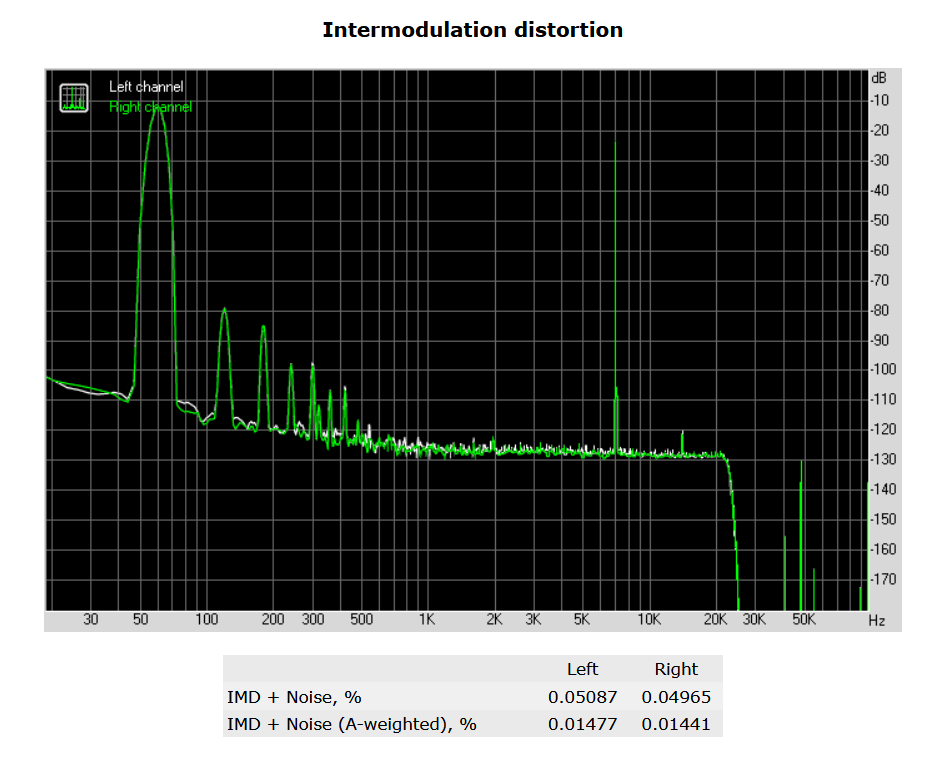The width and height of the screenshot is (943, 765).
Task: Click the -50 dB axis label
Action: pyautogui.click(x=879, y=220)
